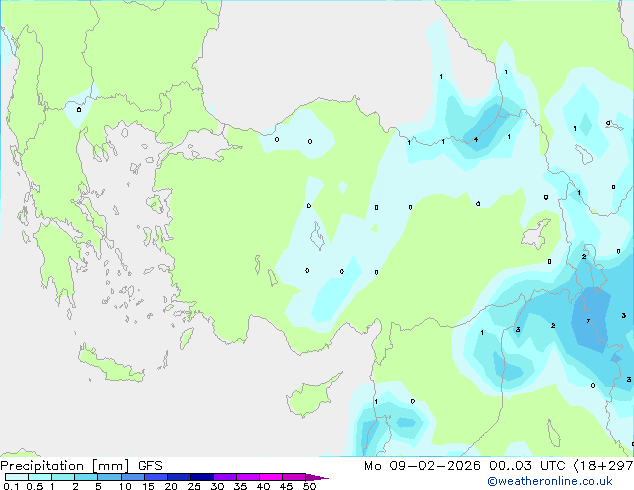Pick the 20–25 mm legend swatch
634x490 pixels.
pos(179,477)
